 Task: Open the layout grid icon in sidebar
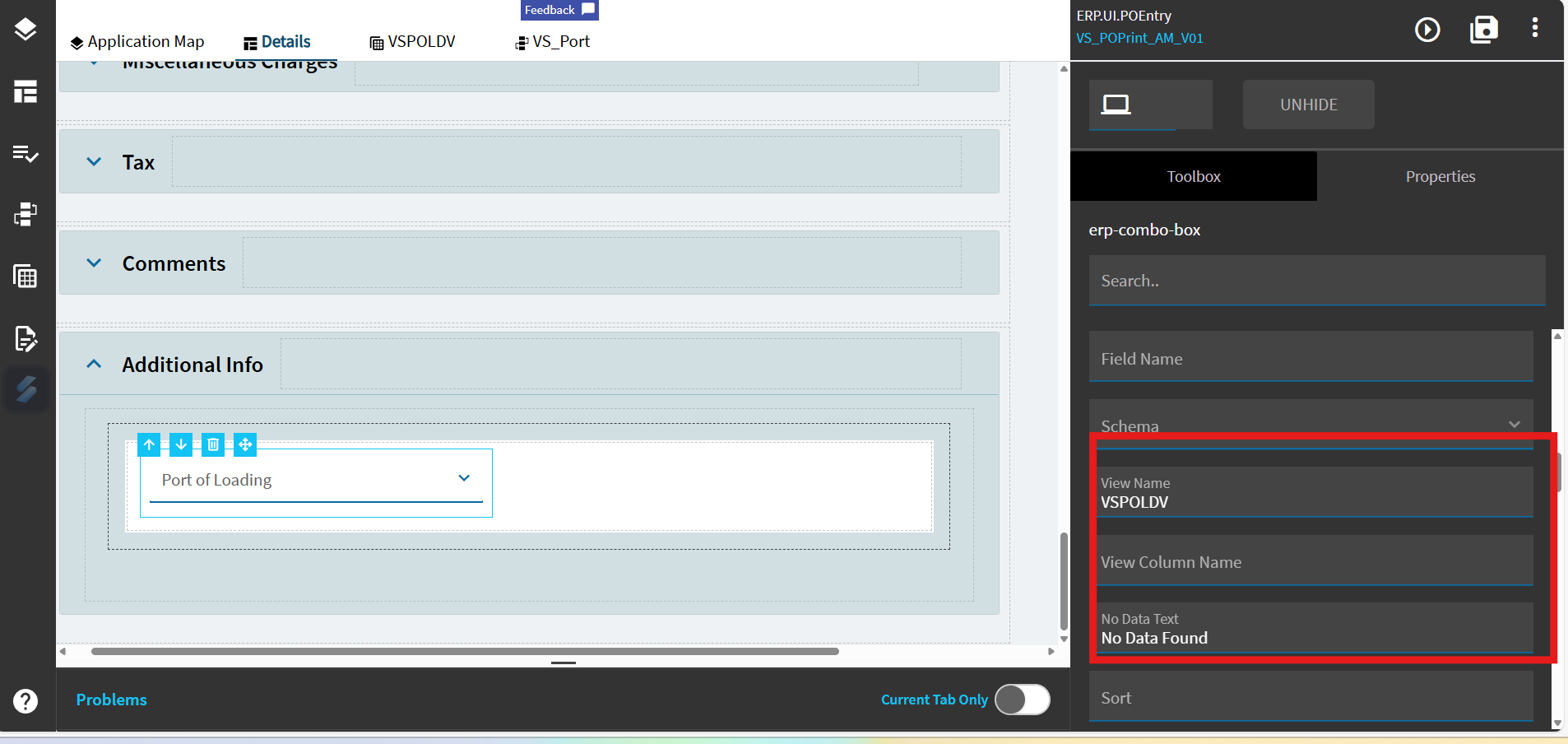tap(26, 91)
